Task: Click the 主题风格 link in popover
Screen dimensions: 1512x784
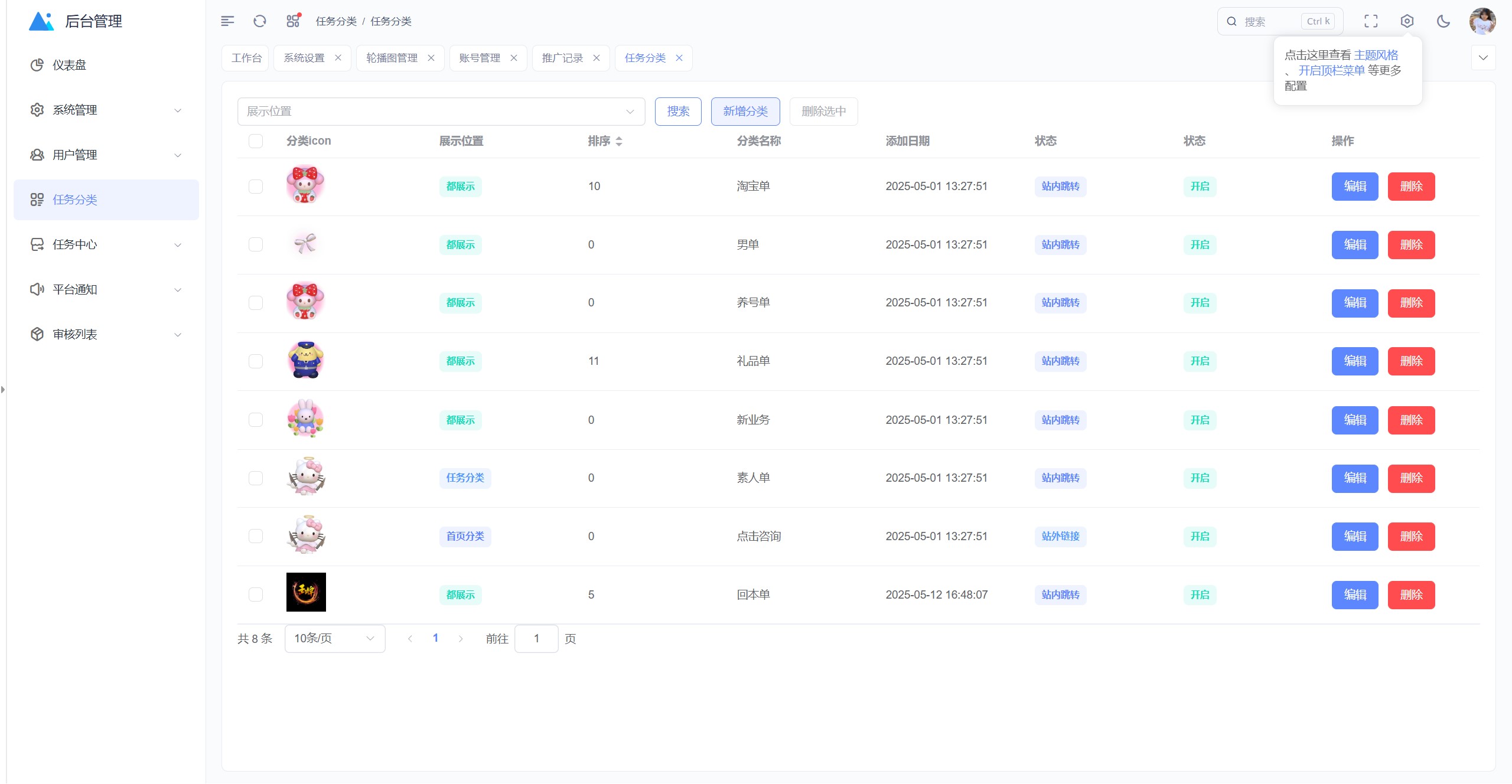Action: pyautogui.click(x=1376, y=55)
